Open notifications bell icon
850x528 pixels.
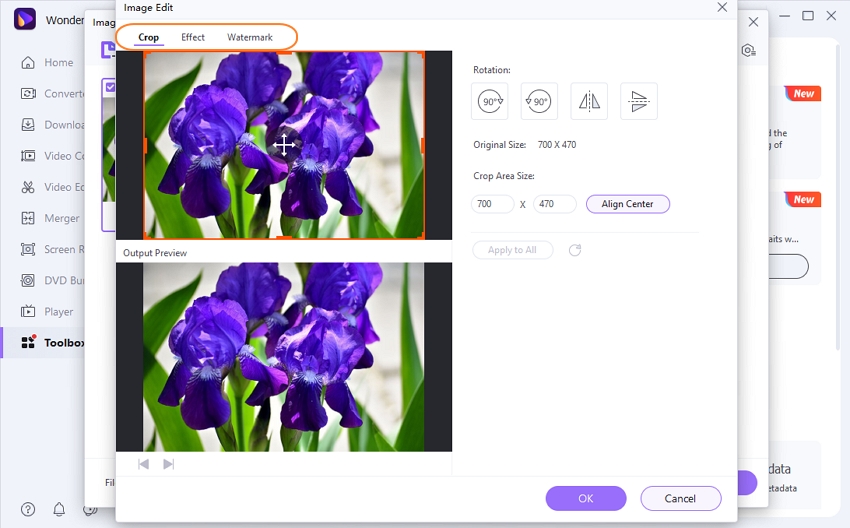click(59, 509)
